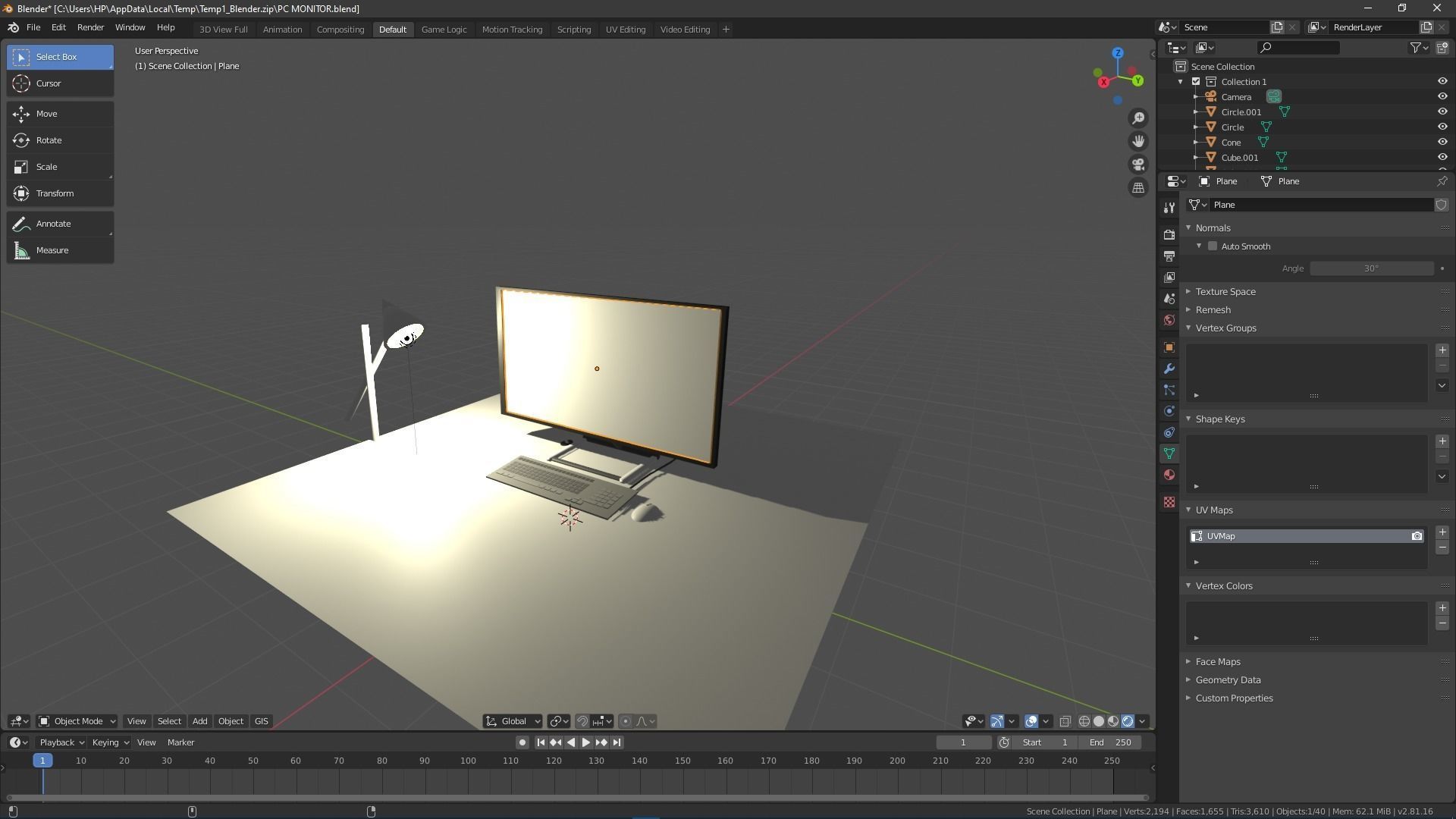Open Playback dropdown in timeline
This screenshot has height=819, width=1456.
tap(61, 742)
